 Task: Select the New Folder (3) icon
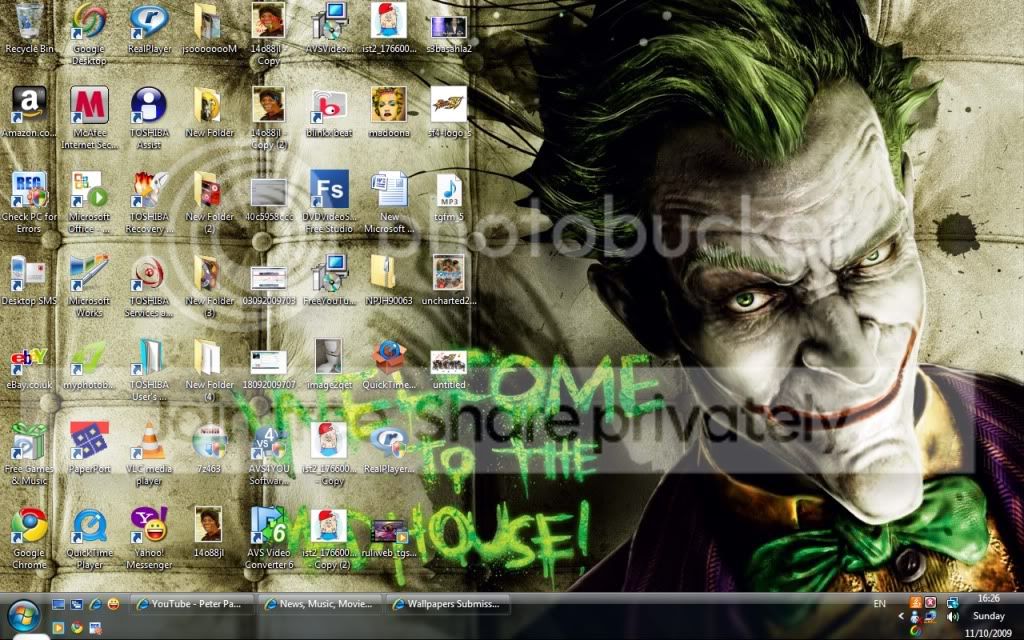click(209, 286)
